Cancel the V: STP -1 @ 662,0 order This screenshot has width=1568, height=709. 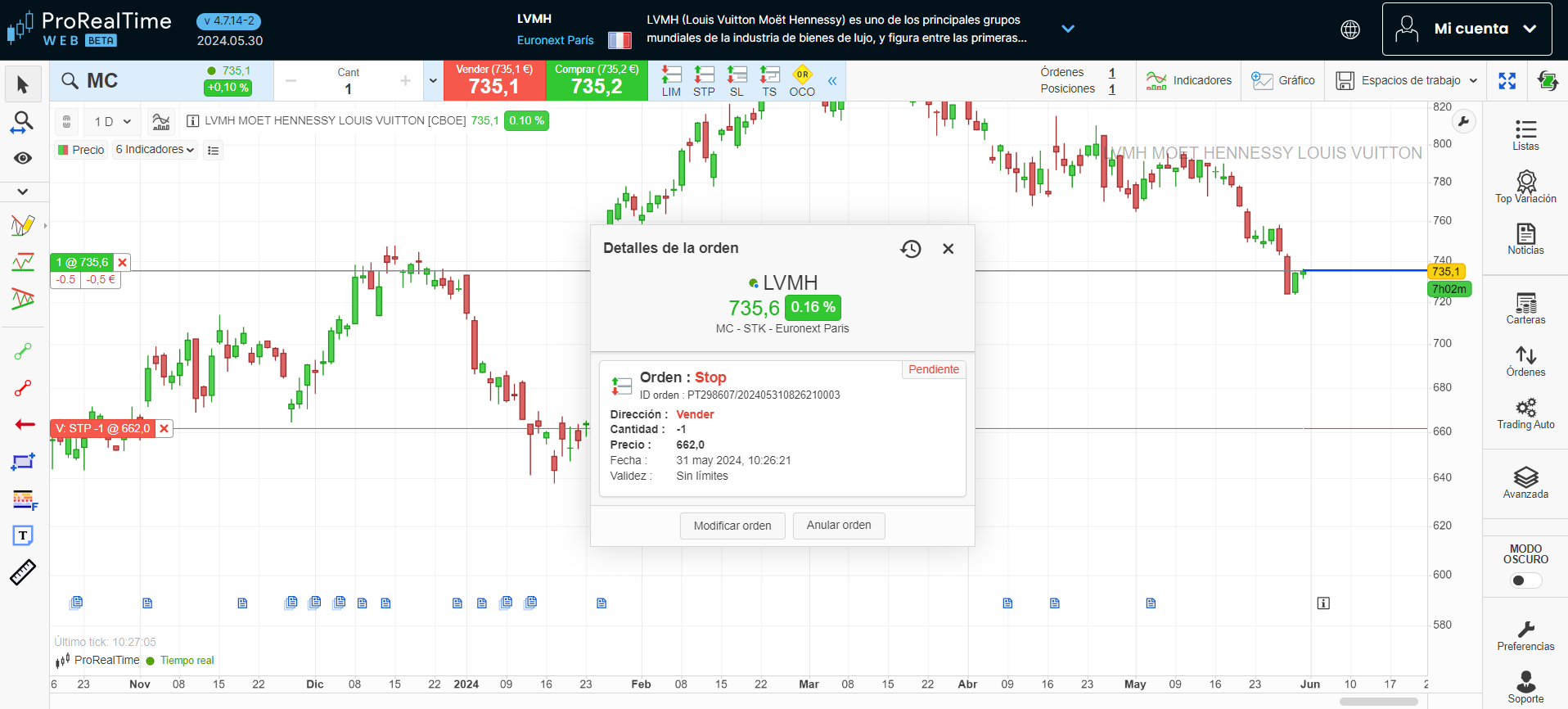coord(164,428)
